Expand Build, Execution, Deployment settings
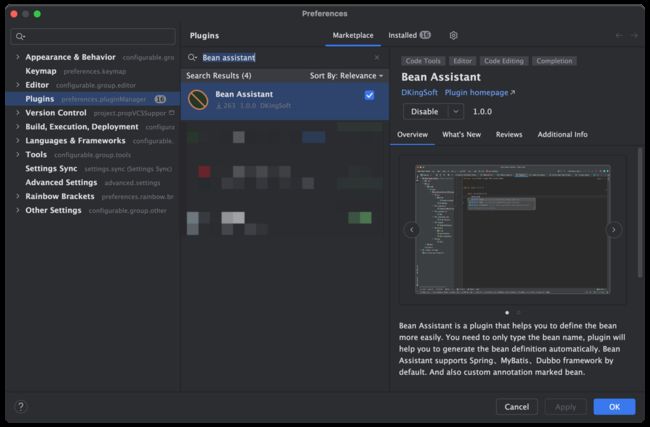650x427 pixels. (x=17, y=126)
